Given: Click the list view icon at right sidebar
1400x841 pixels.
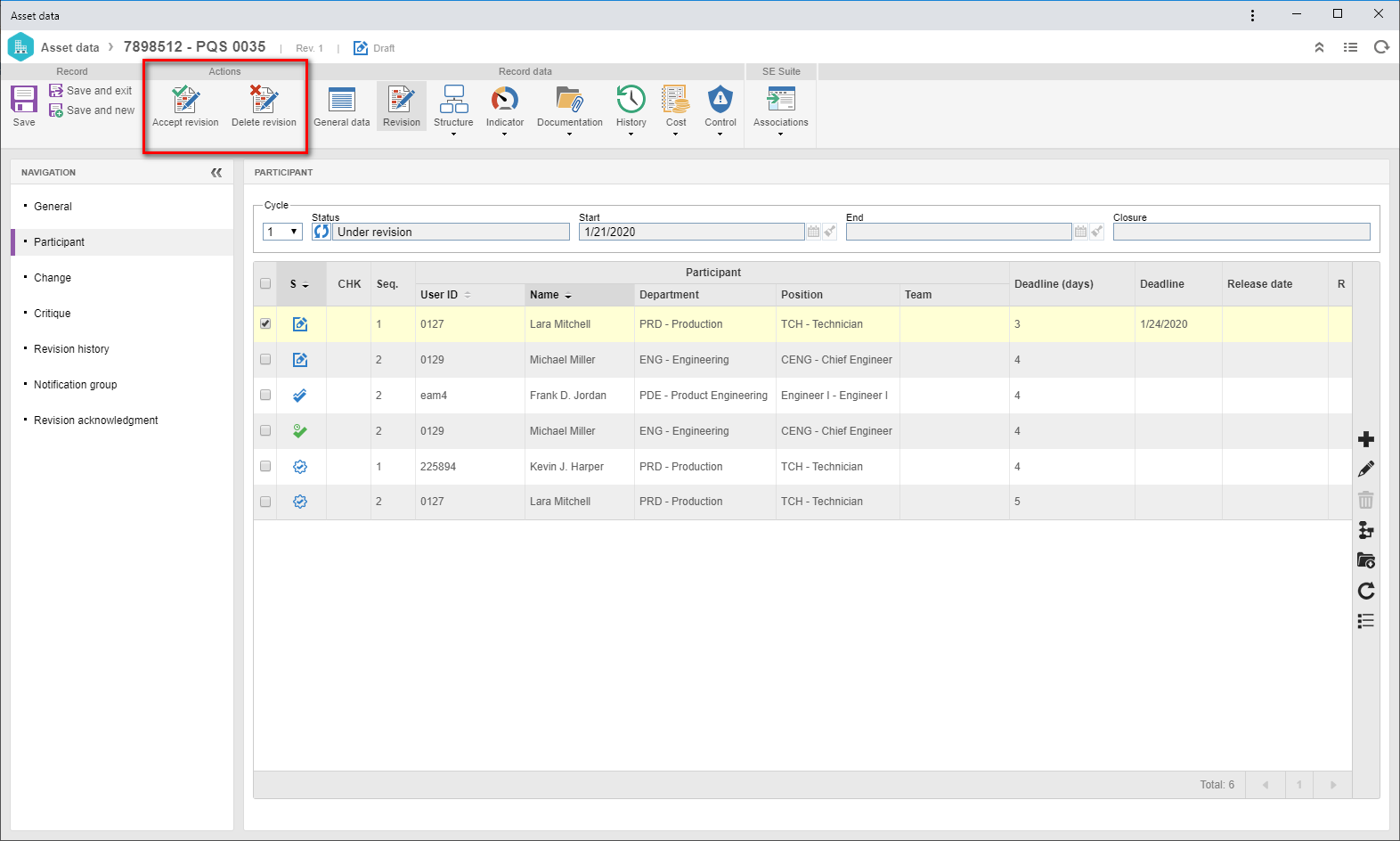Looking at the screenshot, I should click(x=1366, y=621).
